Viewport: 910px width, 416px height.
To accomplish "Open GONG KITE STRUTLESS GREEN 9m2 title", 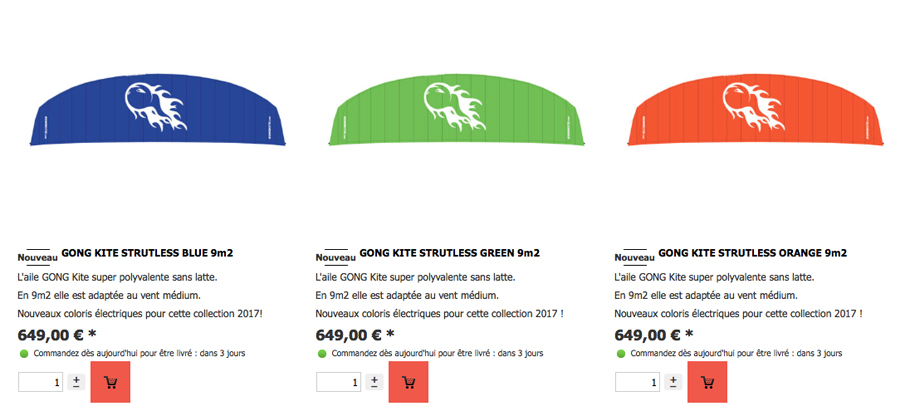I will tap(450, 253).
